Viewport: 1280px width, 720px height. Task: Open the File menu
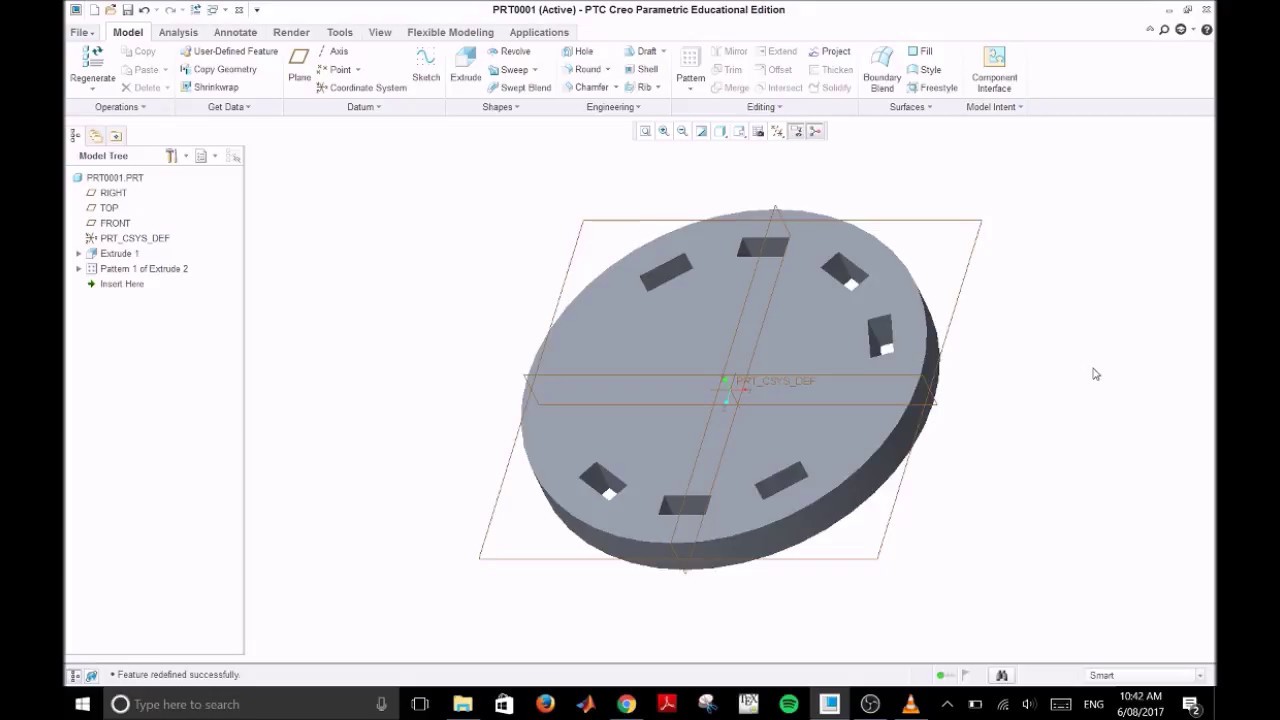click(82, 32)
